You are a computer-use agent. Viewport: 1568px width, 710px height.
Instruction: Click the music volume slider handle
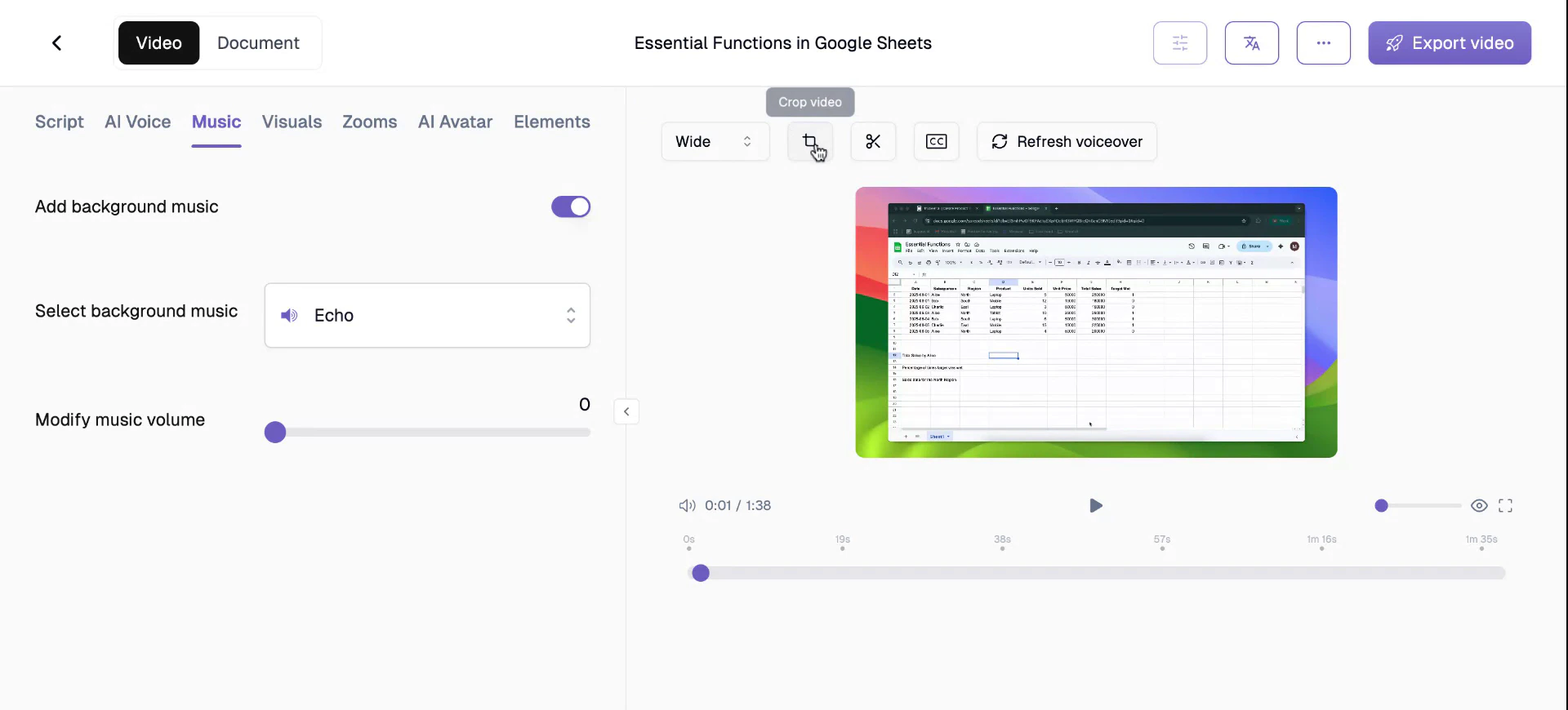click(x=275, y=433)
